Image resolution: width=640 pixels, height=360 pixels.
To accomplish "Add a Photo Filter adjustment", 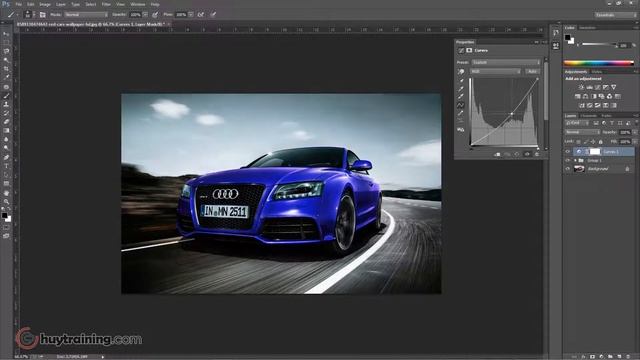I will point(601,96).
